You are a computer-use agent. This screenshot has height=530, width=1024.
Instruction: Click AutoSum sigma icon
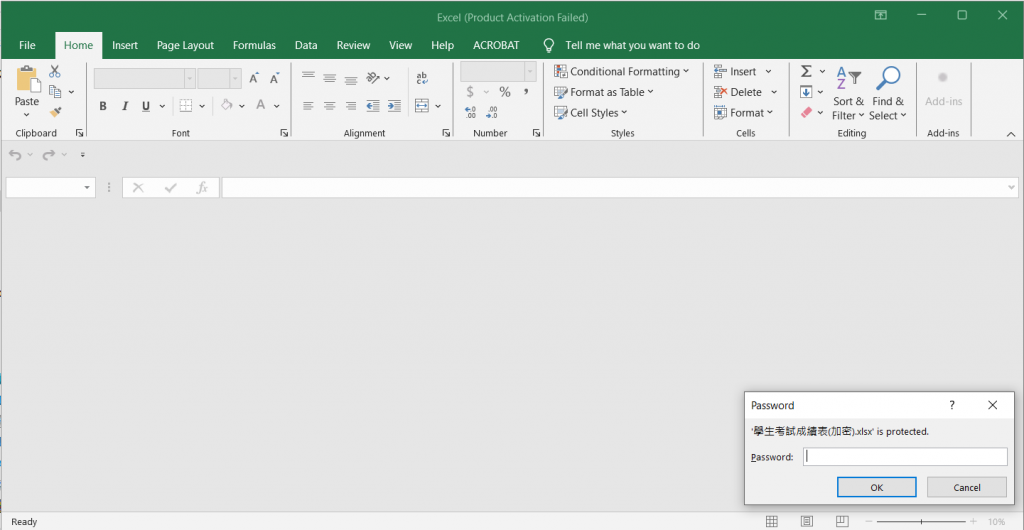pos(807,71)
